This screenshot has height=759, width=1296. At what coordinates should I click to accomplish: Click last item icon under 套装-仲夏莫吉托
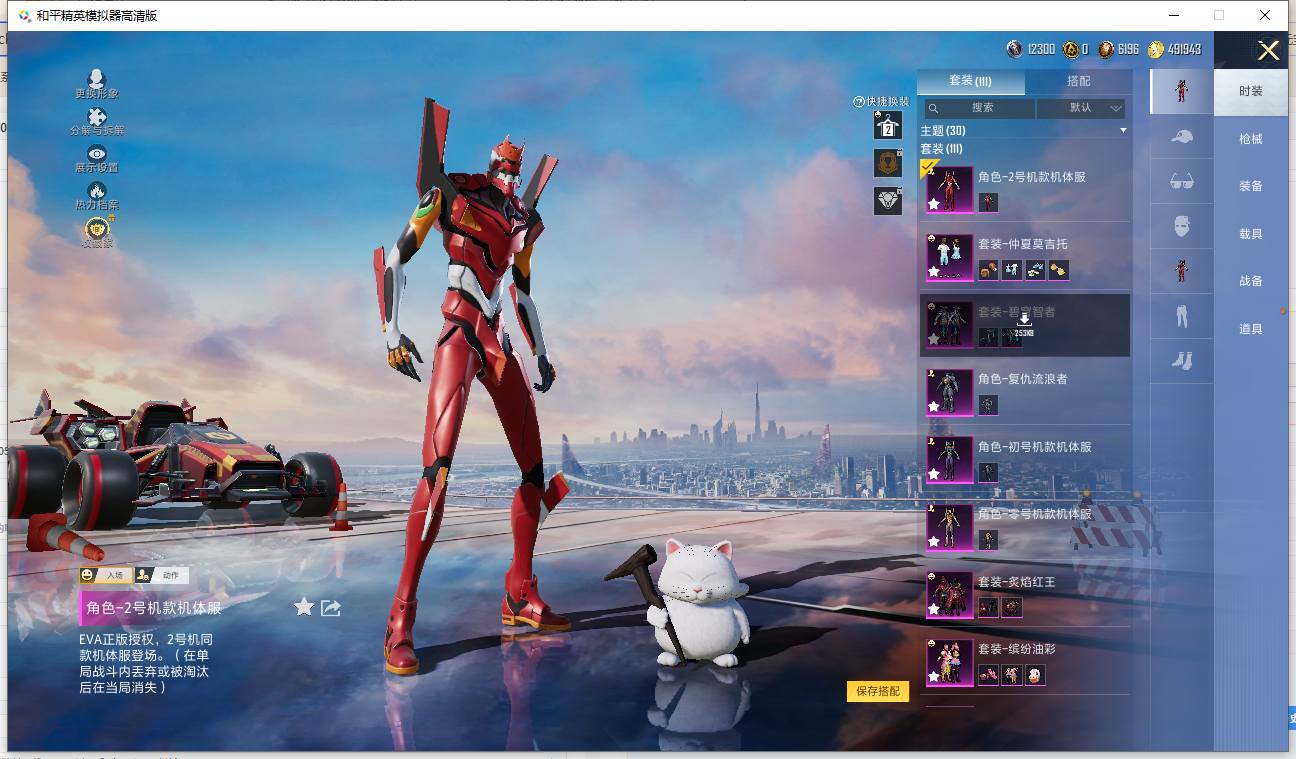(x=1059, y=270)
